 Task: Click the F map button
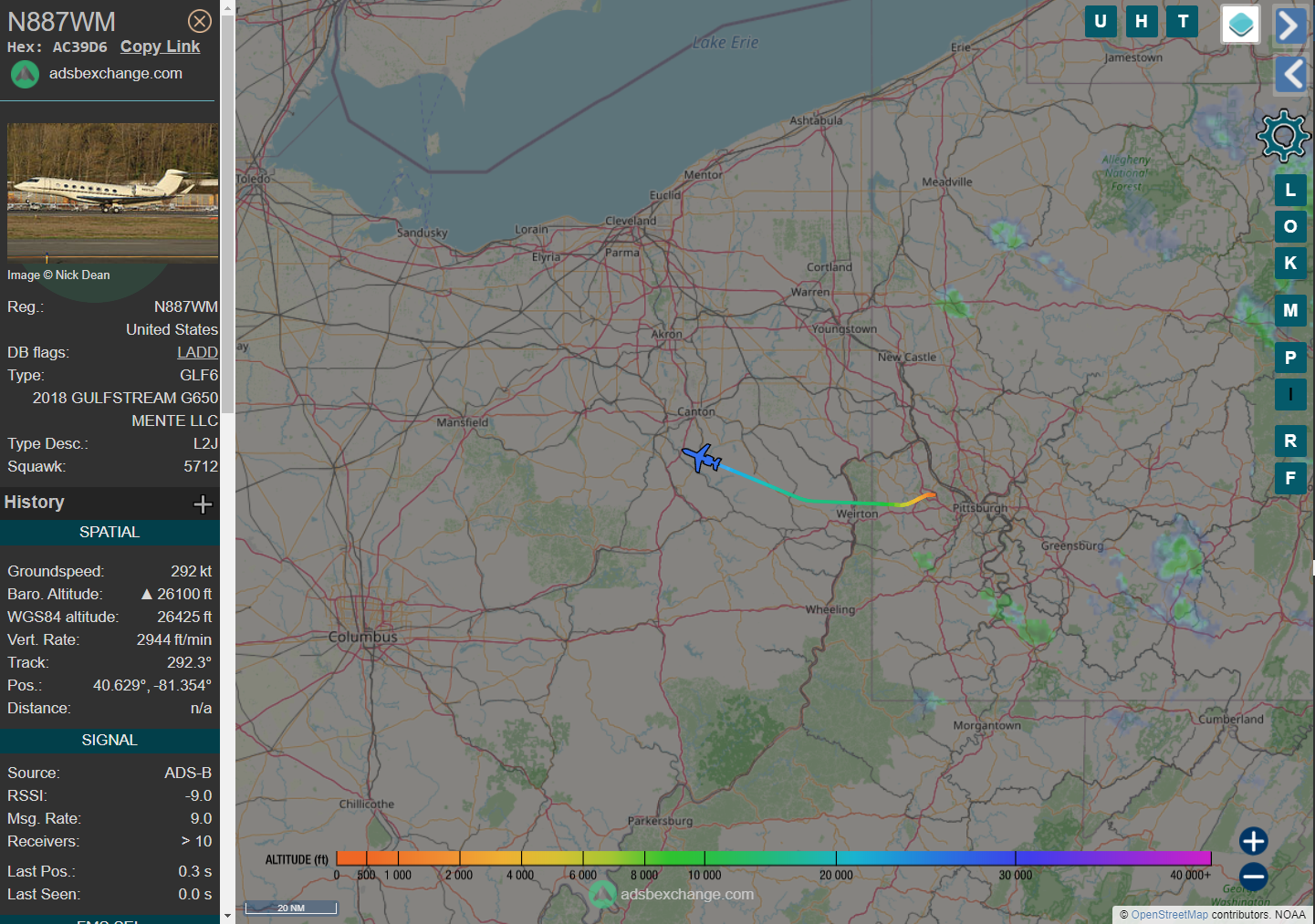coord(1290,478)
